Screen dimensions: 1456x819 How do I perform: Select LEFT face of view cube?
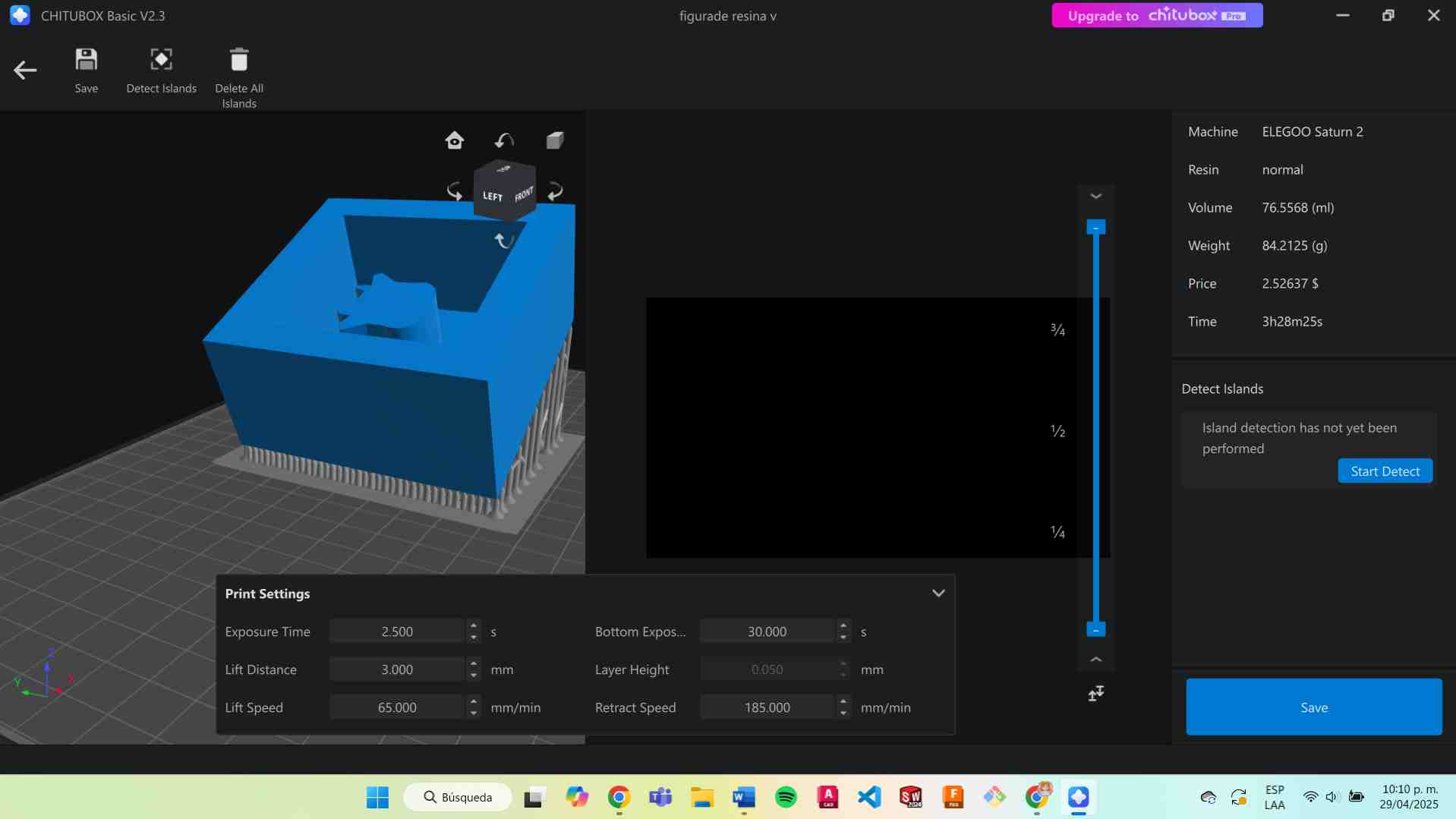[493, 196]
